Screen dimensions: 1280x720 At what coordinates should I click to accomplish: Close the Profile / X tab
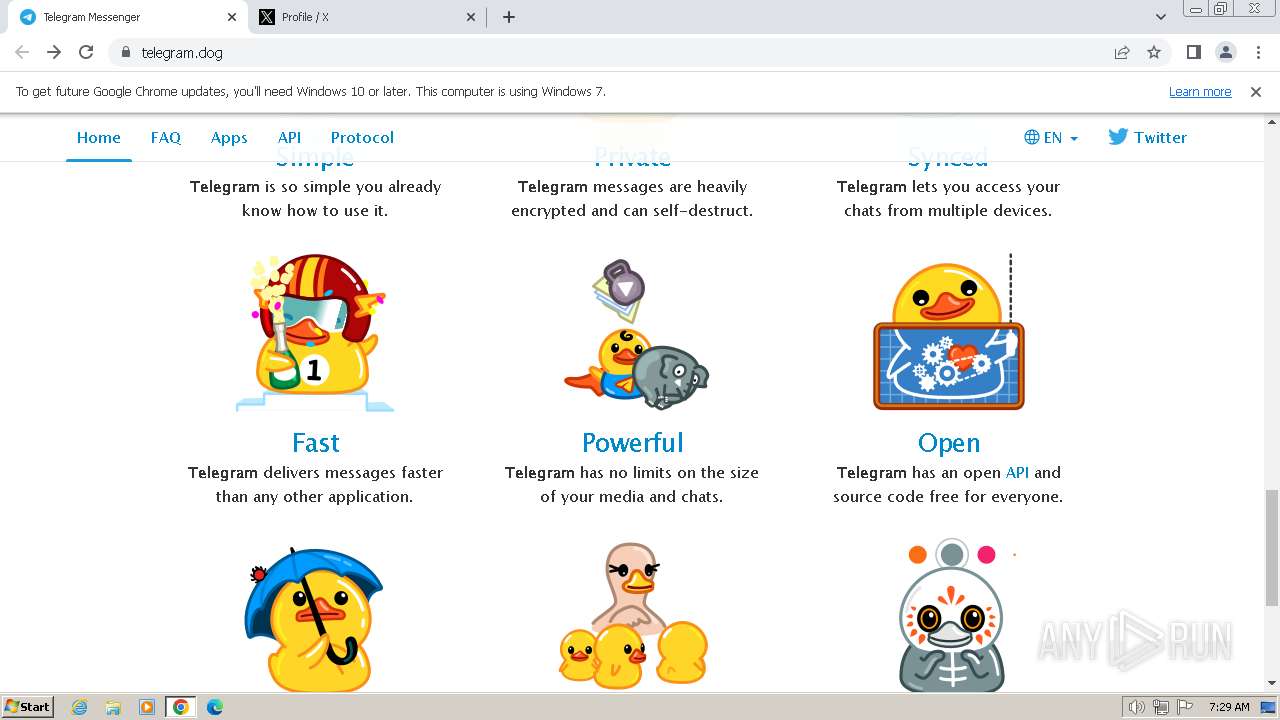[x=472, y=17]
